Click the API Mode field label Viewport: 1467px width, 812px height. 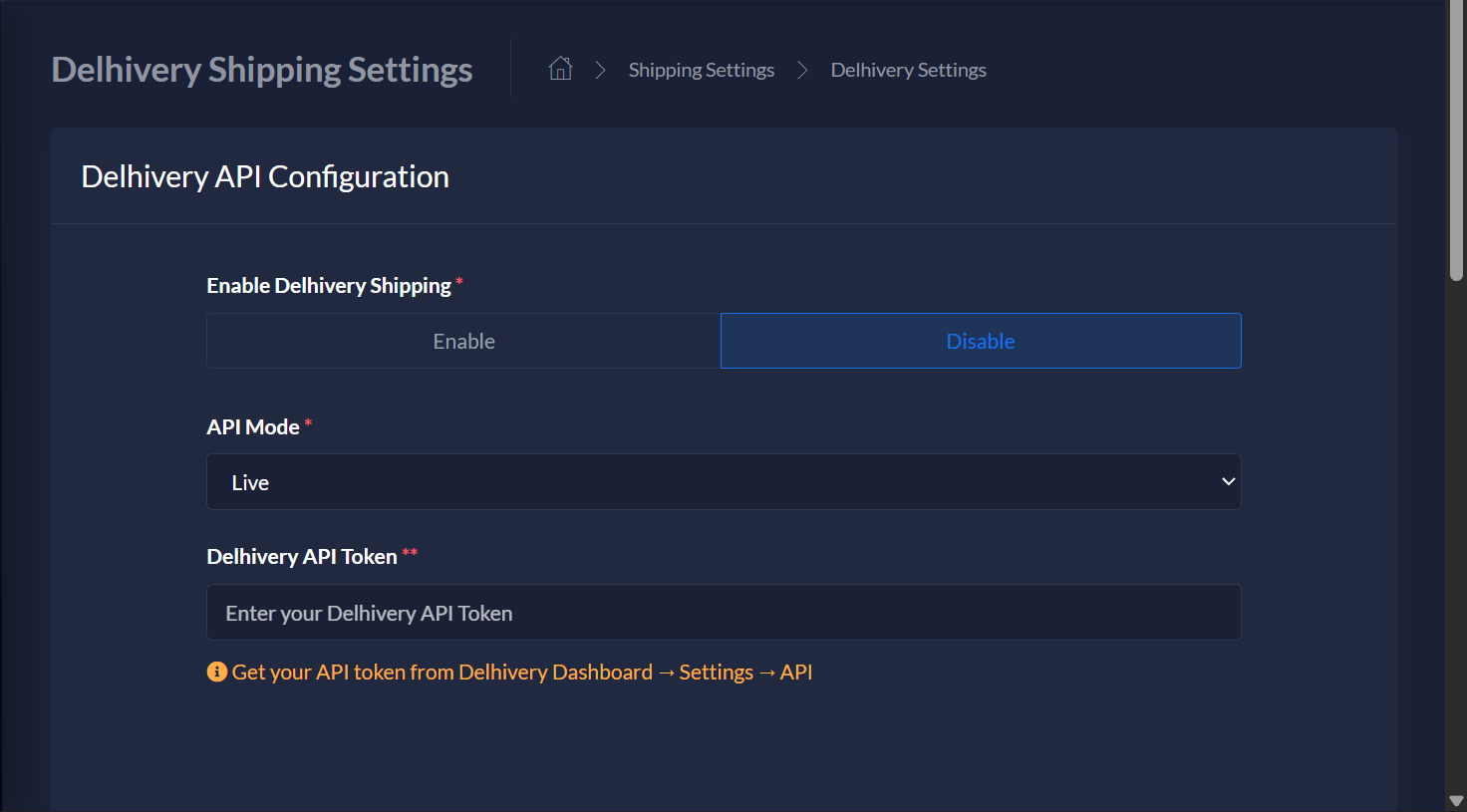coord(253,427)
